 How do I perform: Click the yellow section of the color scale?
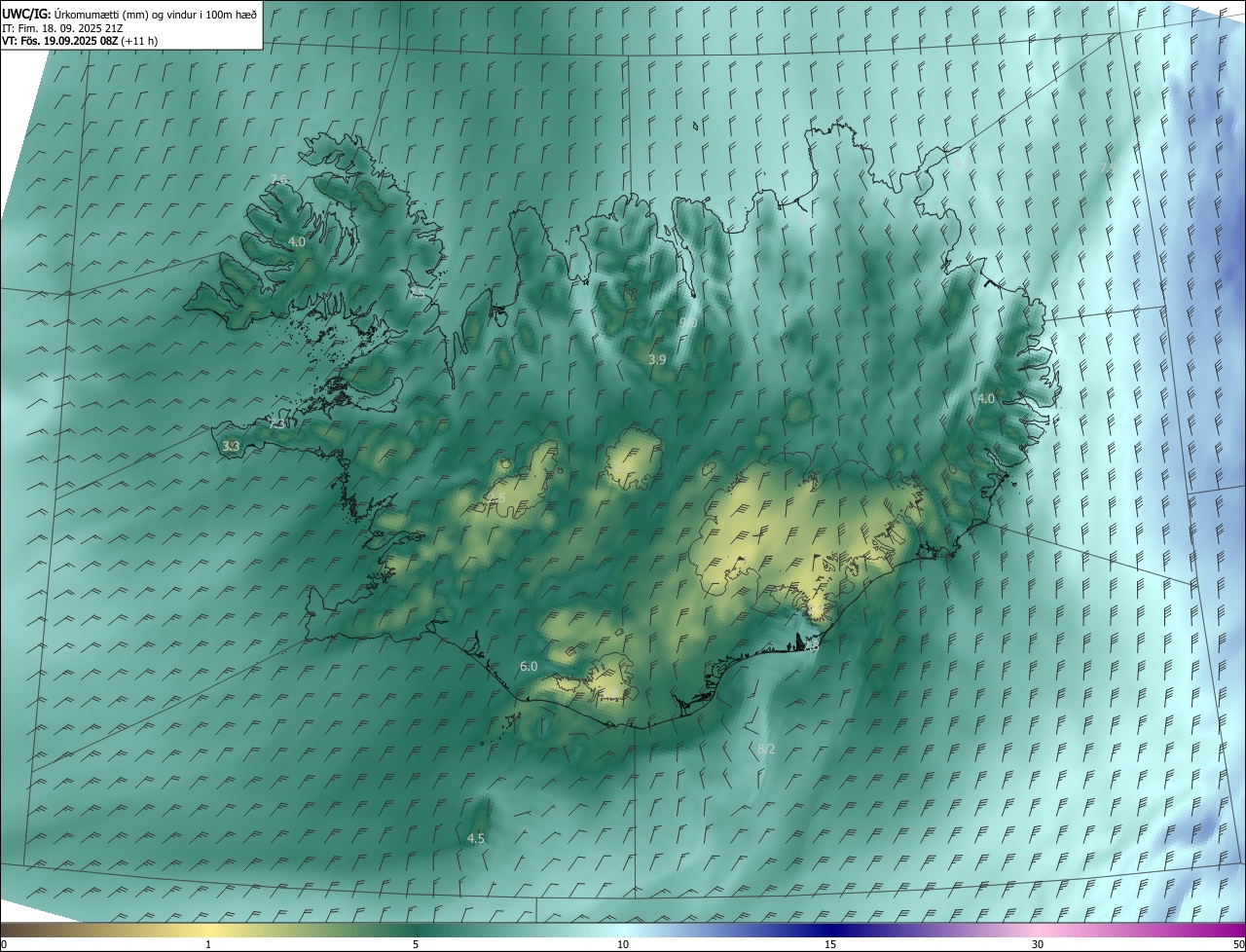click(x=209, y=931)
